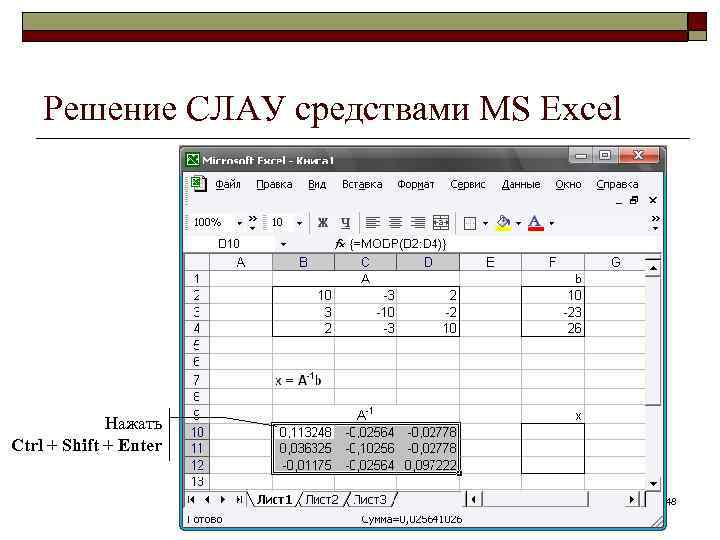This screenshot has height=540, width=720.
Task: Open the zoom 100% dropdown
Action: (239, 223)
